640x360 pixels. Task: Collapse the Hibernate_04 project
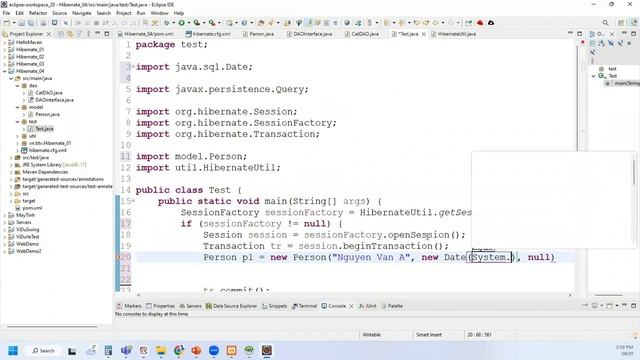pos(5,71)
